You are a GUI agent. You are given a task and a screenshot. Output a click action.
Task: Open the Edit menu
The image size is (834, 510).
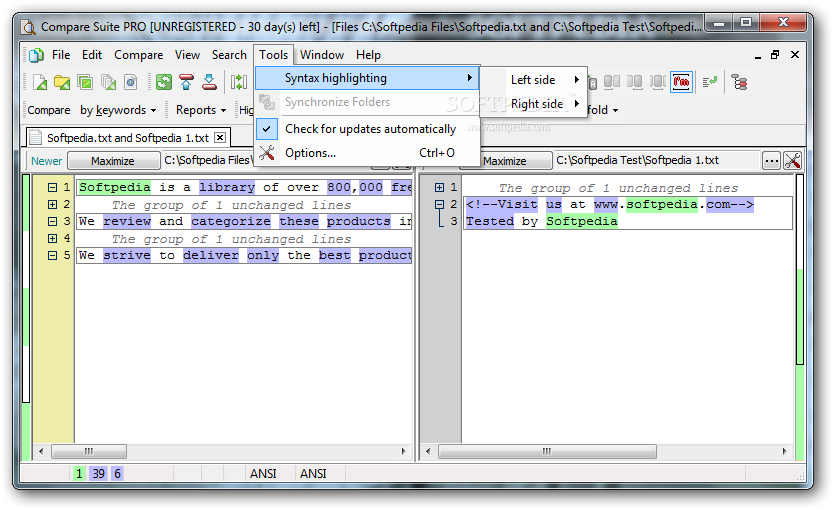pos(91,55)
